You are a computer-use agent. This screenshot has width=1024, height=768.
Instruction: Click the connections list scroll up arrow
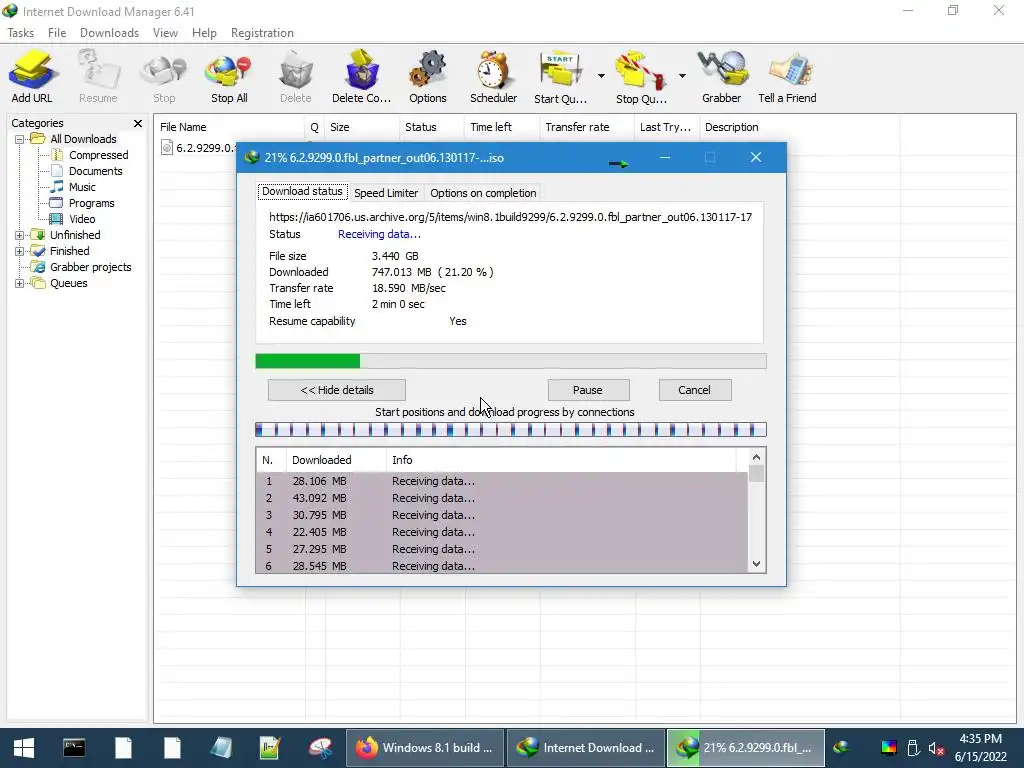click(x=756, y=458)
